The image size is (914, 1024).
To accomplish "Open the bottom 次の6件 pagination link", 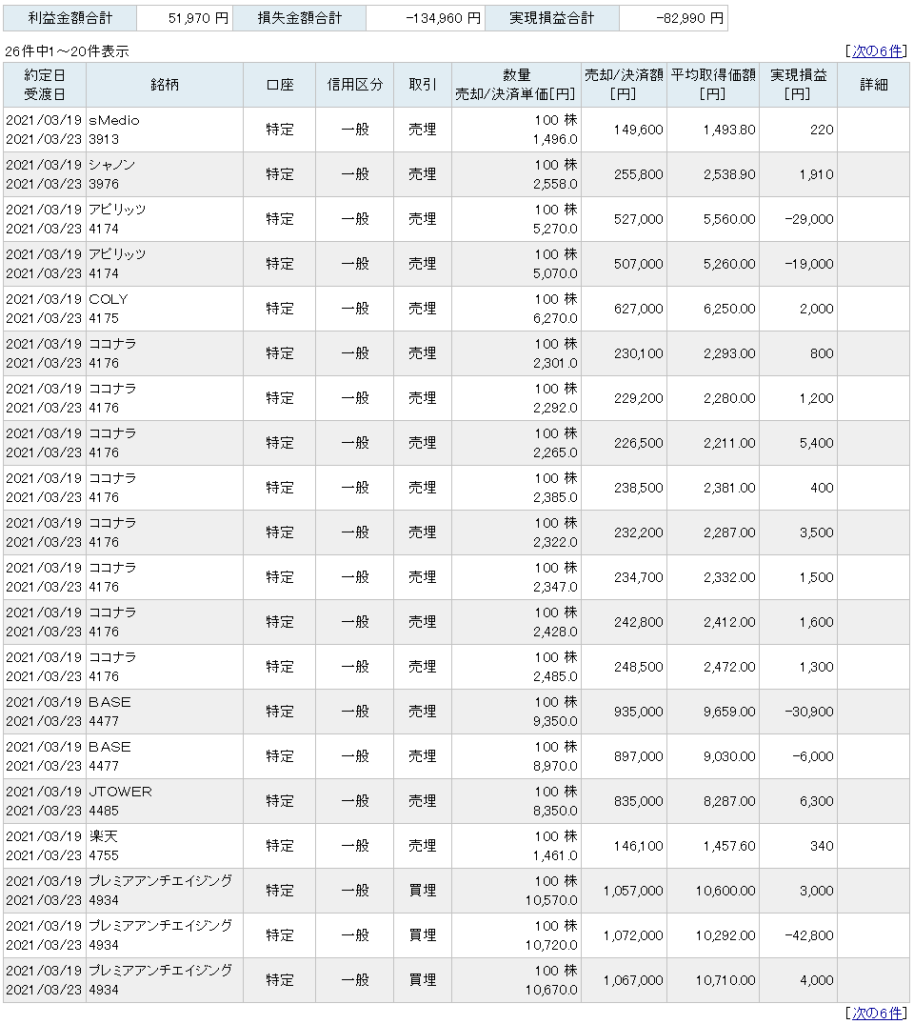I will coord(877,1012).
